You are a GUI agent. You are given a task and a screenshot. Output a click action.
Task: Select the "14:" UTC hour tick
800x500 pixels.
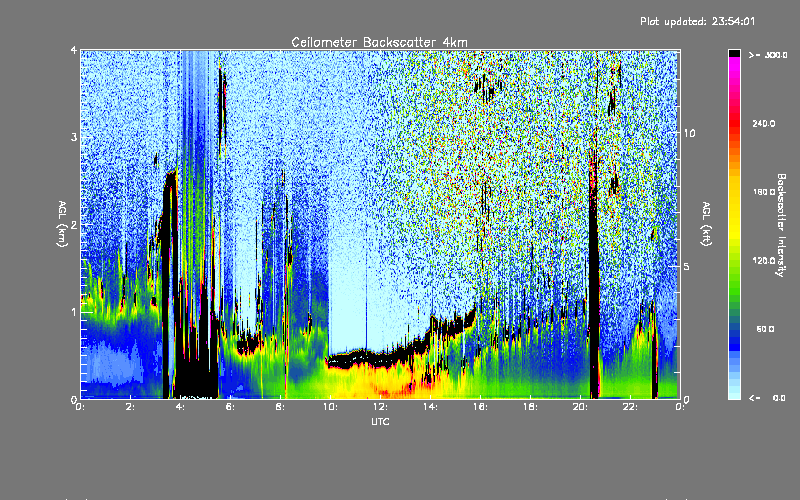(430, 407)
